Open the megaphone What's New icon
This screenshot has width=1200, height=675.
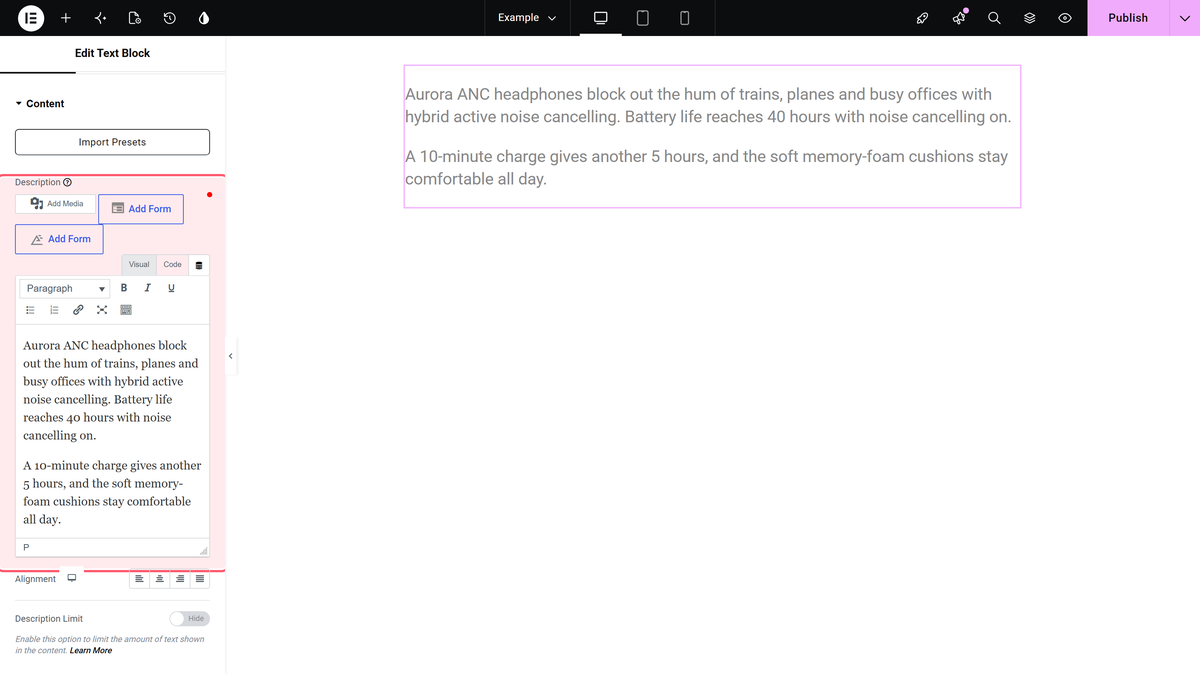coord(959,18)
